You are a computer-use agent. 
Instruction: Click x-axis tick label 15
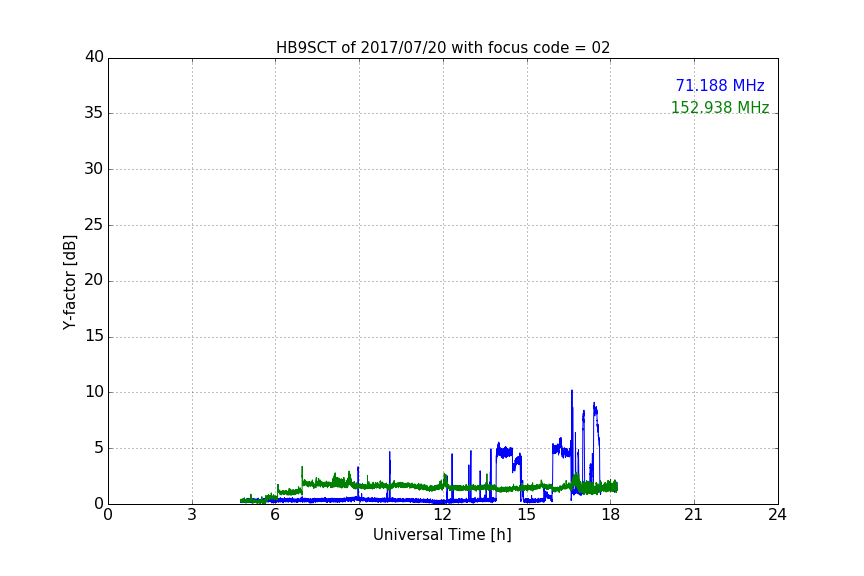(x=527, y=515)
